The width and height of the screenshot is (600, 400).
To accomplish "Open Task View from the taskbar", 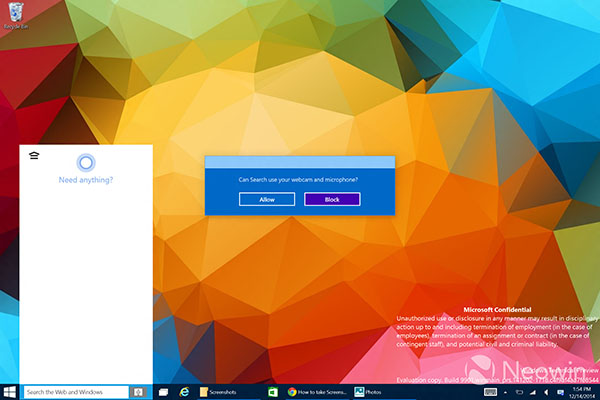I will [164, 392].
